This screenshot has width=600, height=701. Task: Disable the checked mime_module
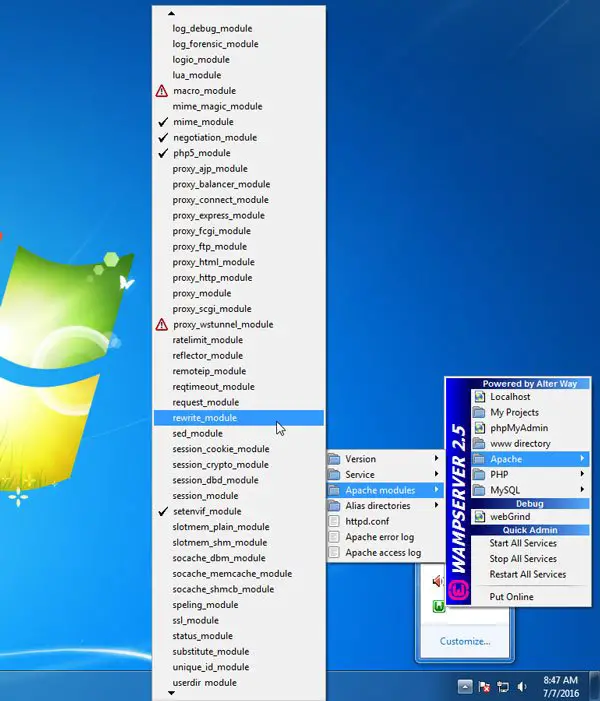[238, 122]
